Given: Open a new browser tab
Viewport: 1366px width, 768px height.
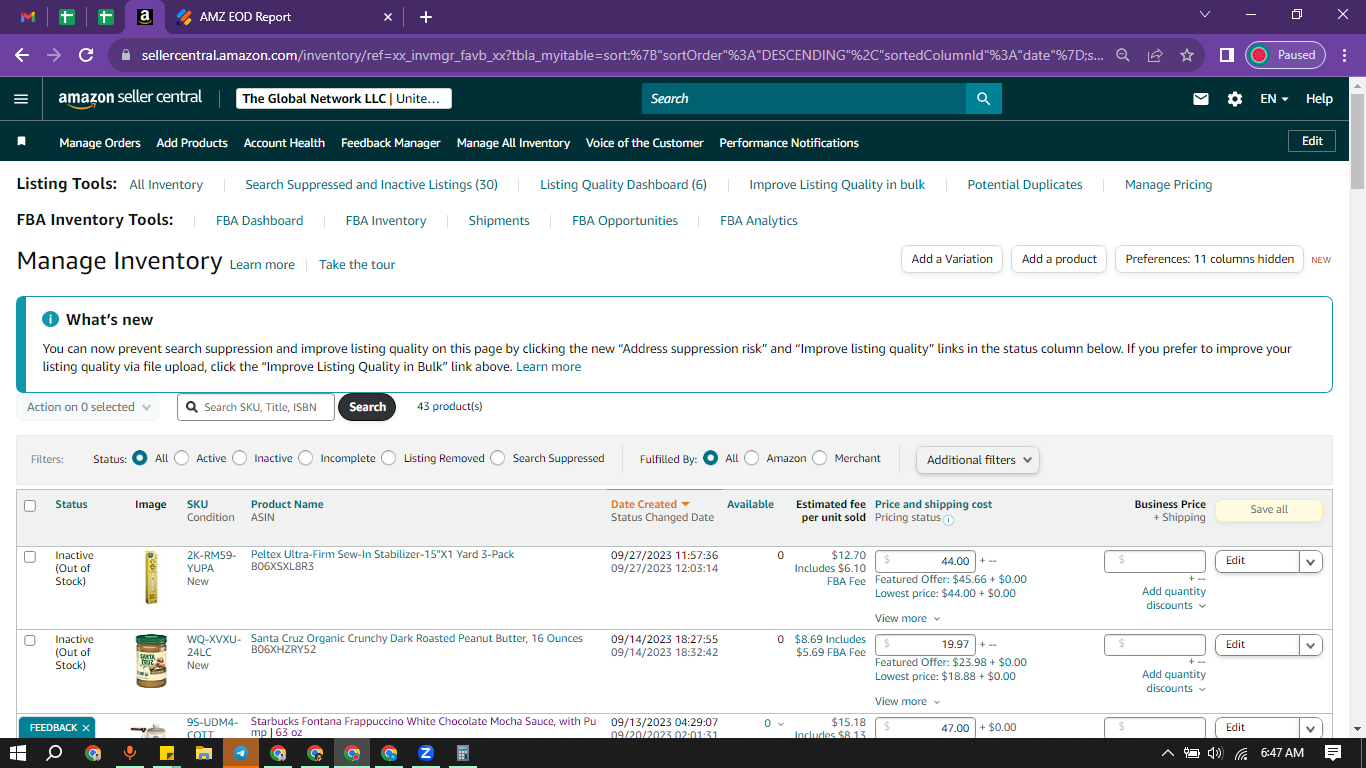Looking at the screenshot, I should 426,17.
